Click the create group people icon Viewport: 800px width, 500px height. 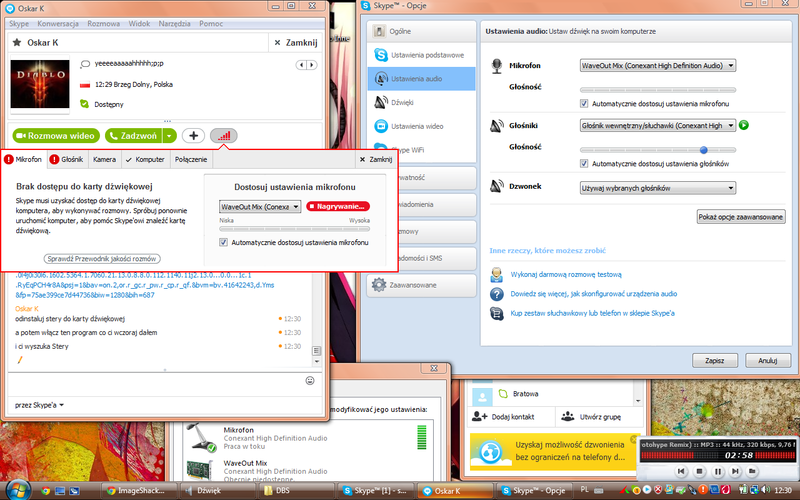pos(567,416)
